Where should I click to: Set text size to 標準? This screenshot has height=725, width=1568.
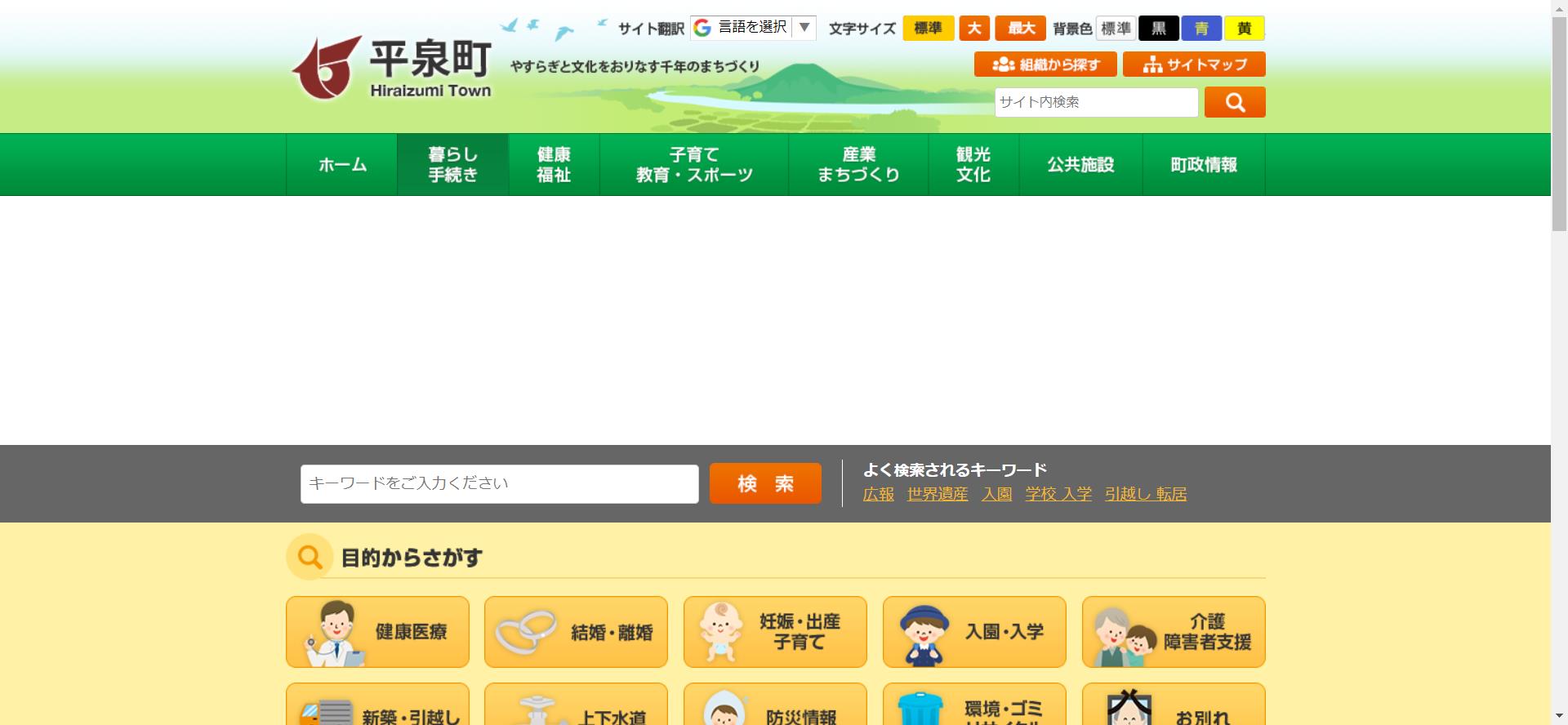click(929, 29)
